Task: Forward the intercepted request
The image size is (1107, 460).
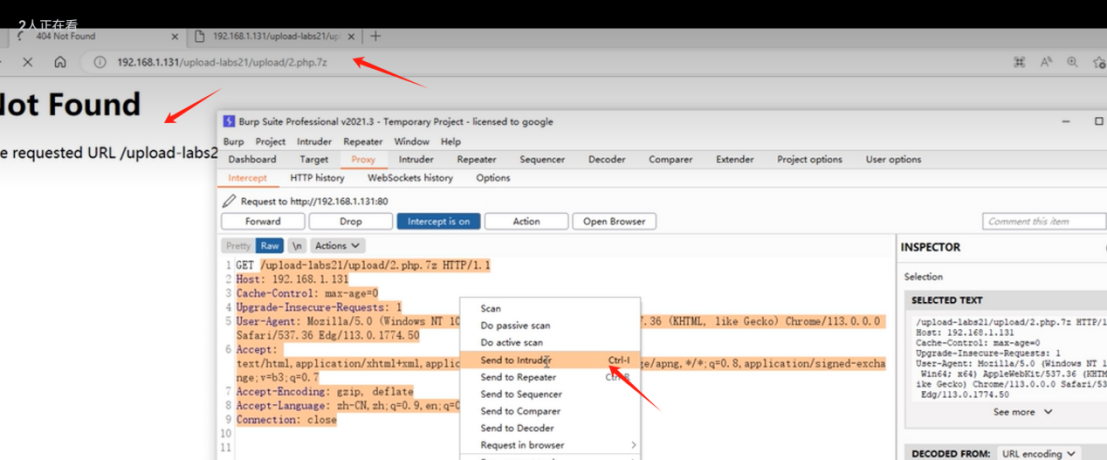Action: pos(263,222)
